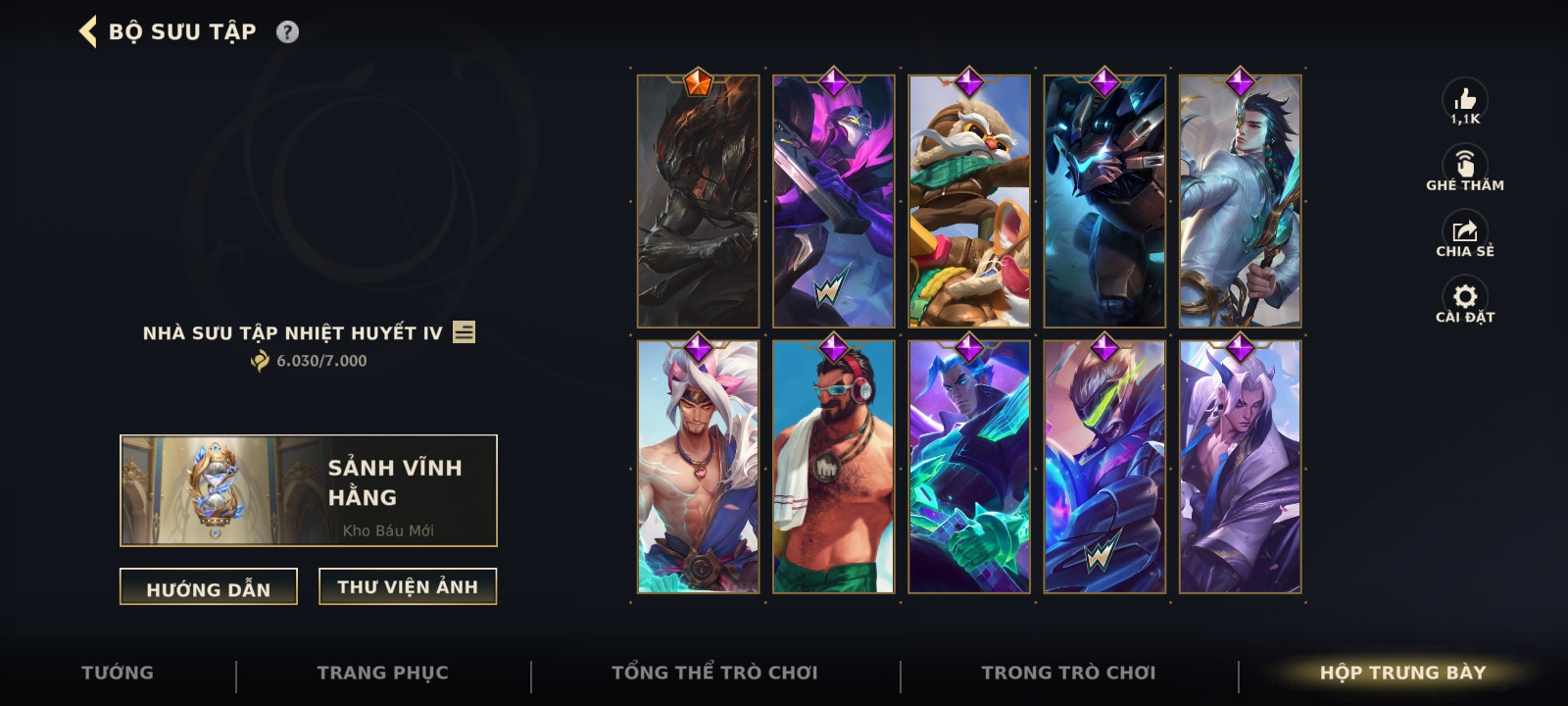
Task: Open the question mark help icon
Action: click(x=287, y=32)
